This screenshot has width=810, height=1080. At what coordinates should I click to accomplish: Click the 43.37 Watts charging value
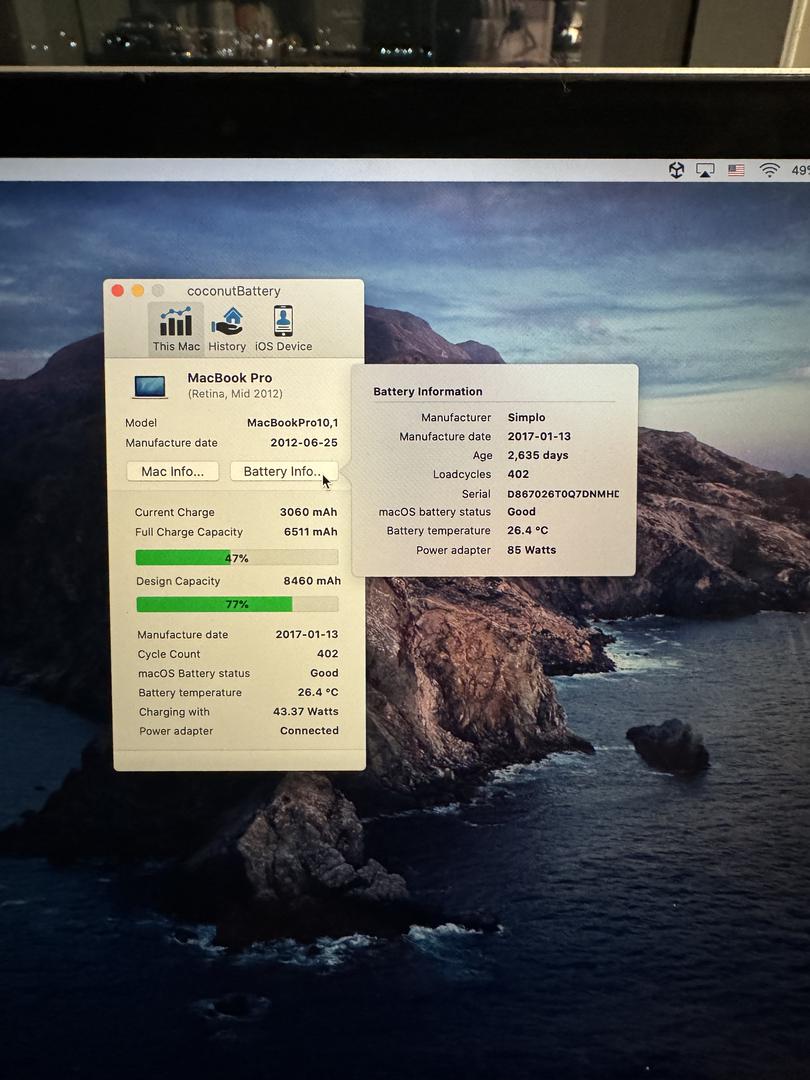(306, 712)
